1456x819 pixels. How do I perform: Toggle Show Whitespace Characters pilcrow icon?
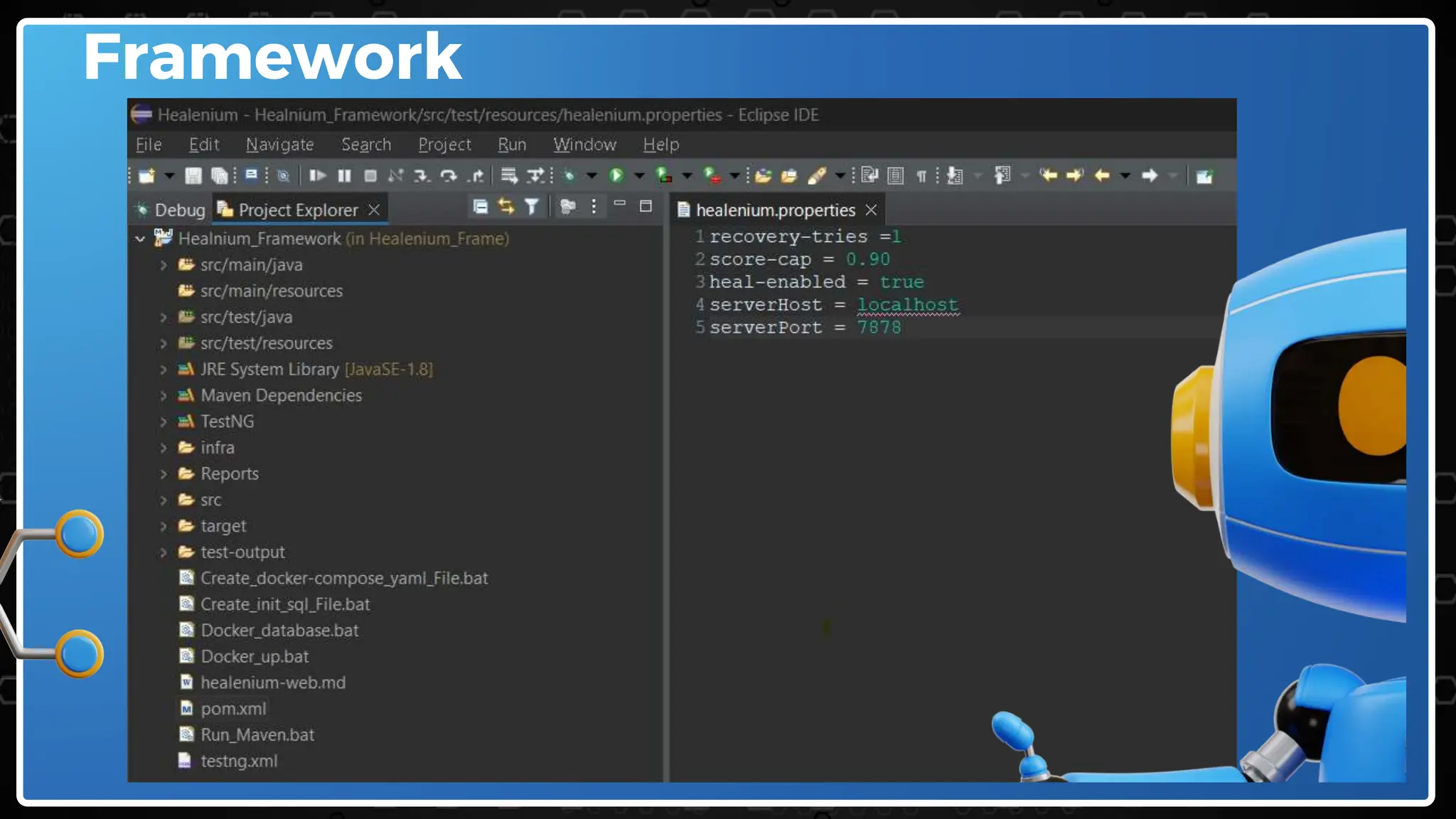921,176
